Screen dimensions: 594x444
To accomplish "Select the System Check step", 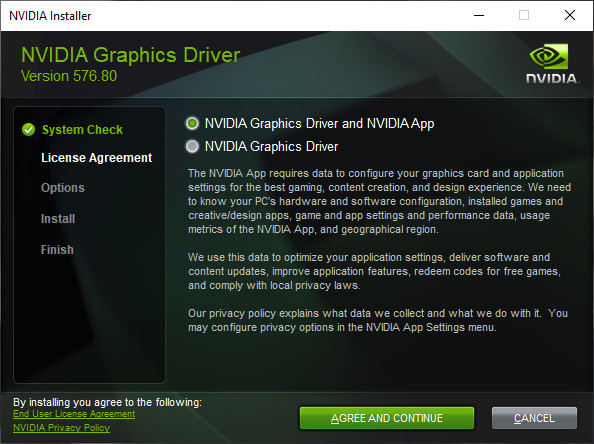I will (x=82, y=130).
